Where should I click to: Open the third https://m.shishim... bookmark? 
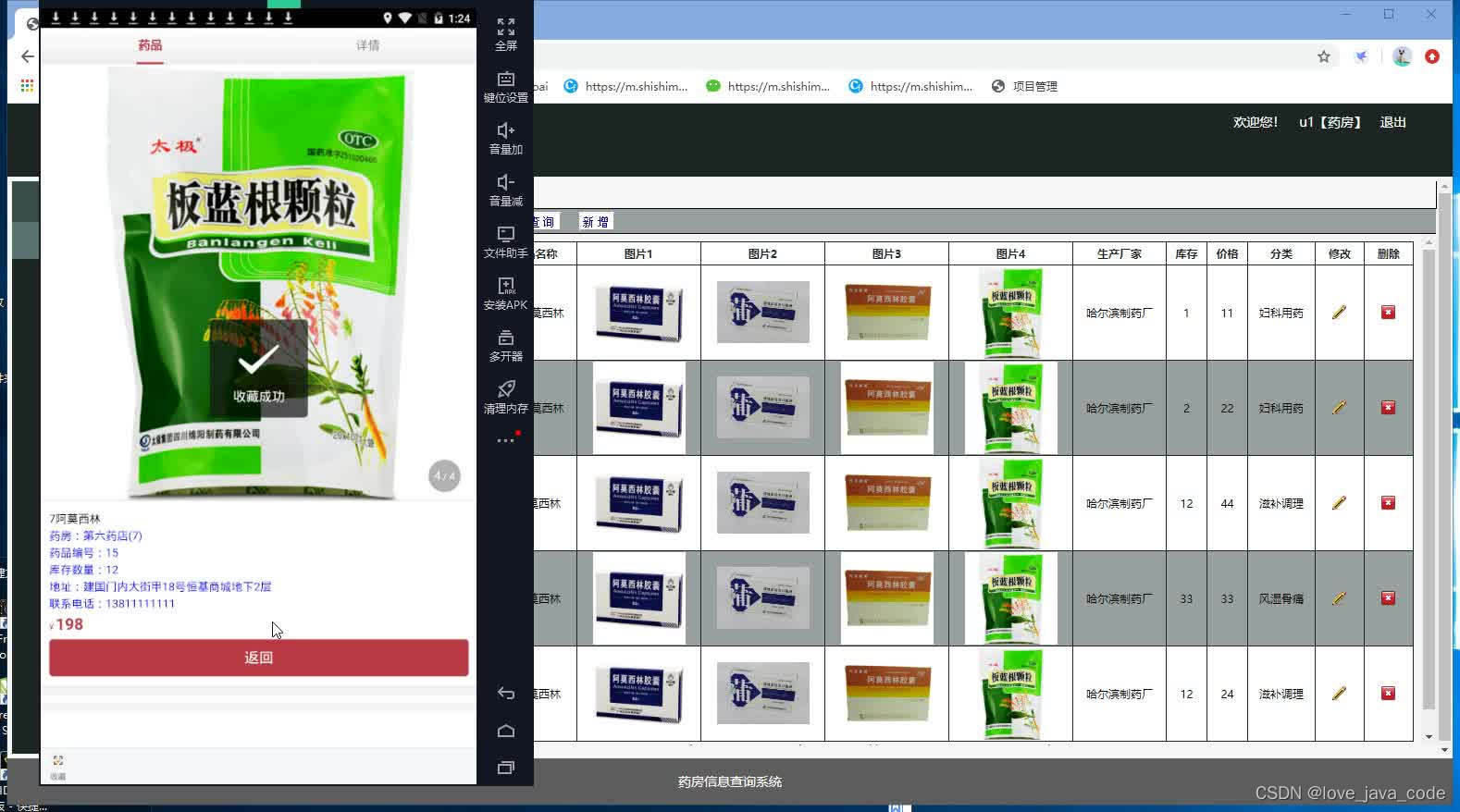(x=910, y=86)
